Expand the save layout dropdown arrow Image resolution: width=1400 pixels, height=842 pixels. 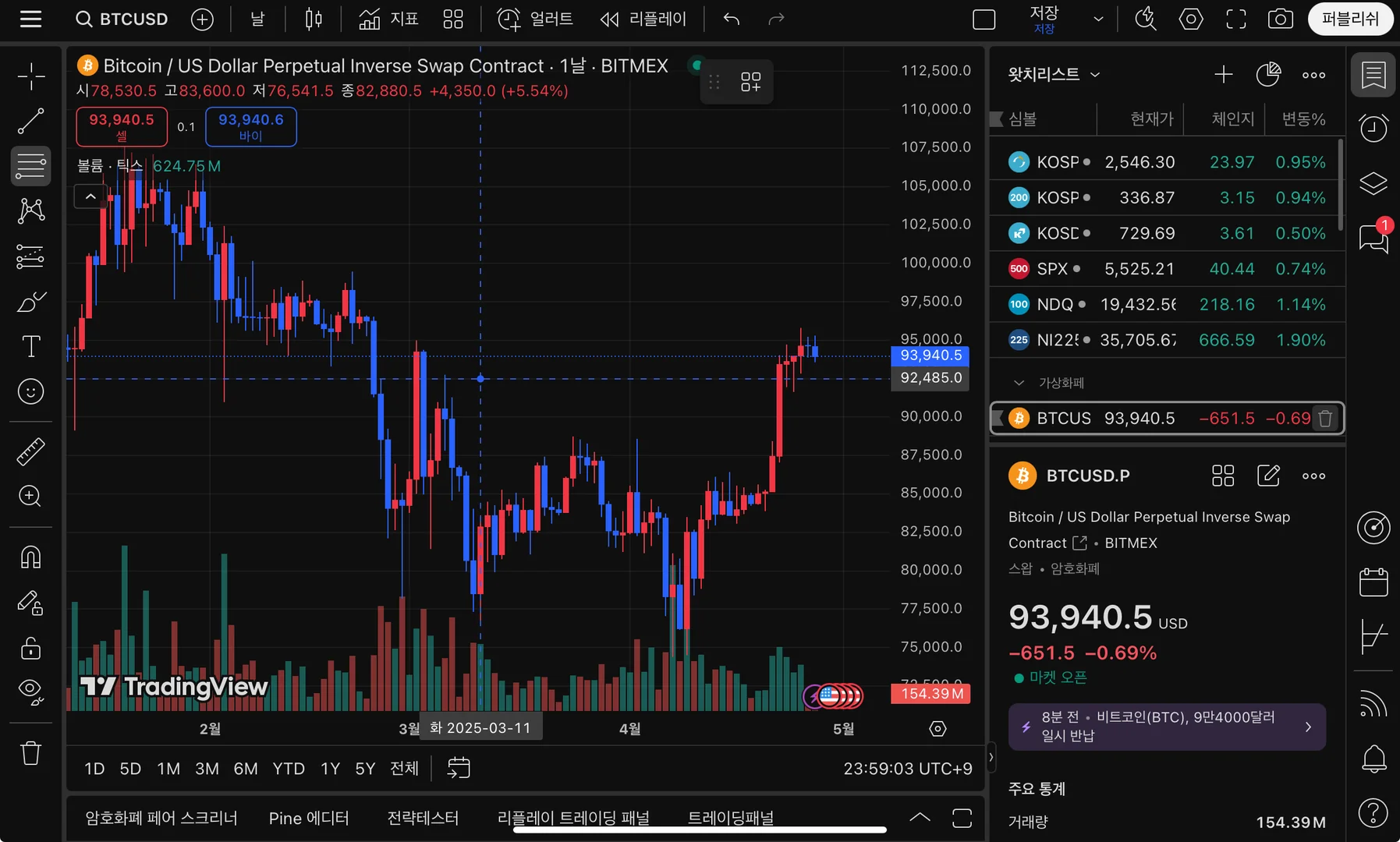1098,19
